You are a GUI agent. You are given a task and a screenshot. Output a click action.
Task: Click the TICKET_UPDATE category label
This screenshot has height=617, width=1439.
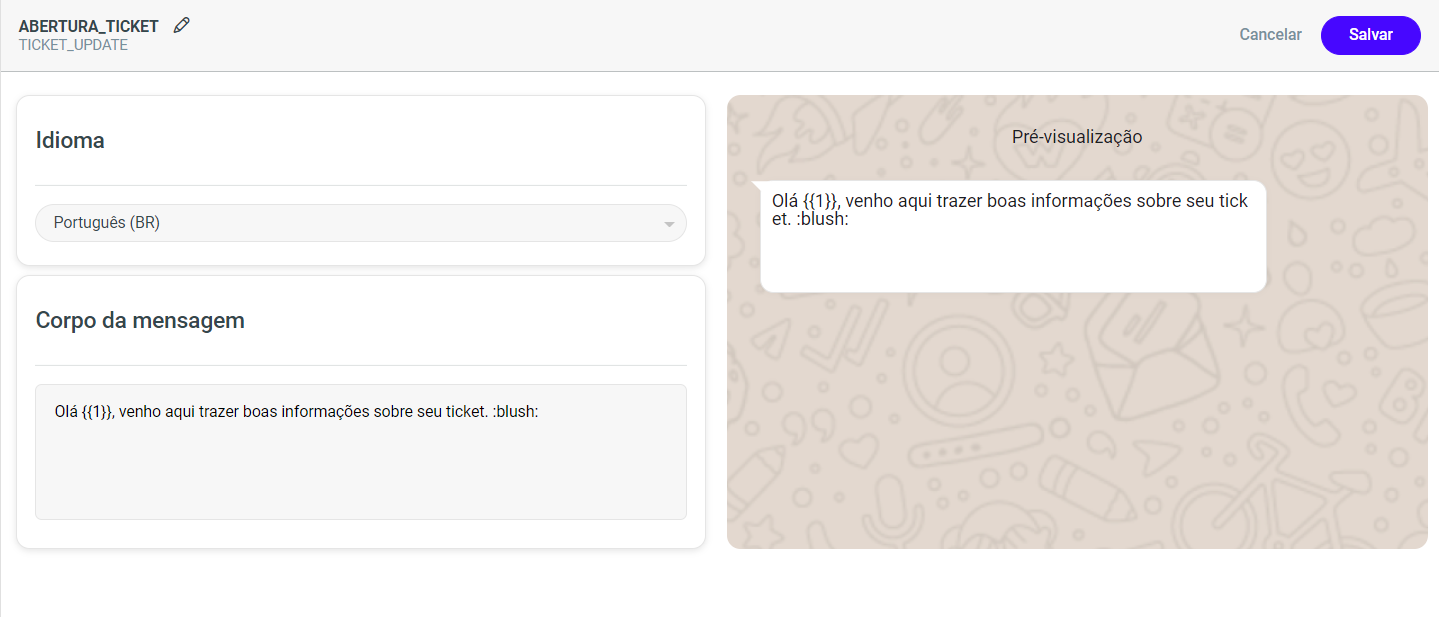pos(73,45)
